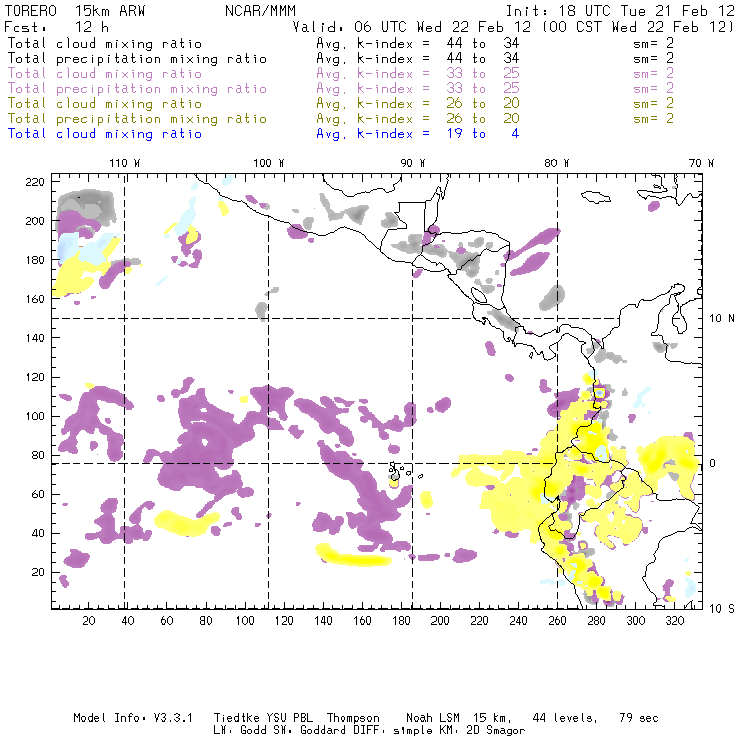Select the "Valid: 06 UTC Wed 22 Feb 12" text
The height and width of the screenshot is (740, 740).
[x=412, y=27]
